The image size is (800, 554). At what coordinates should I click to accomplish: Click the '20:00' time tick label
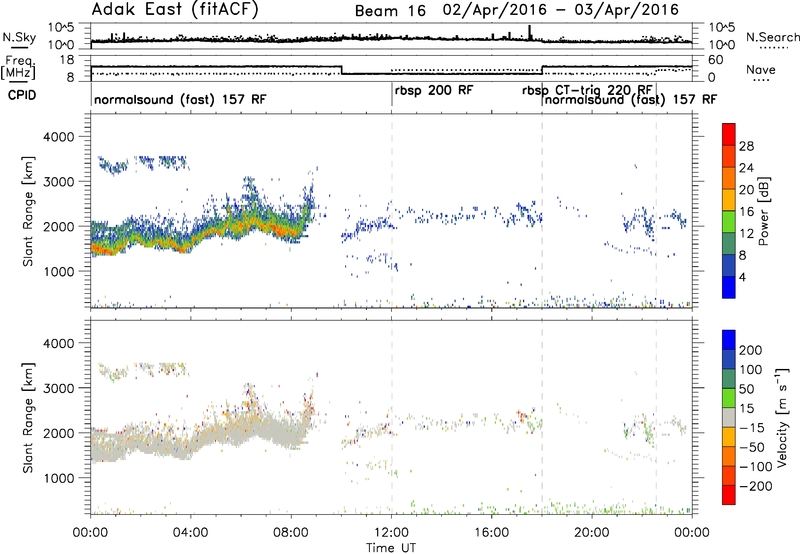tap(591, 533)
